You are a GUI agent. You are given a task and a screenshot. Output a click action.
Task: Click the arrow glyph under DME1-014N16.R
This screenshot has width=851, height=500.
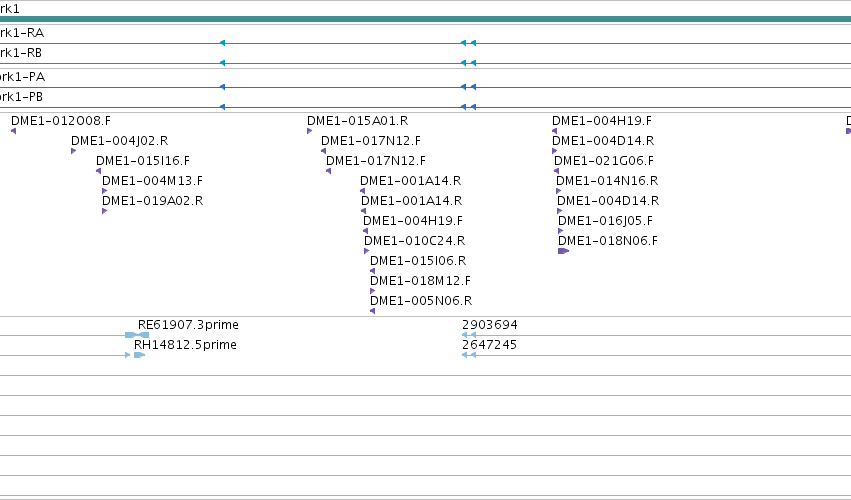click(x=558, y=191)
